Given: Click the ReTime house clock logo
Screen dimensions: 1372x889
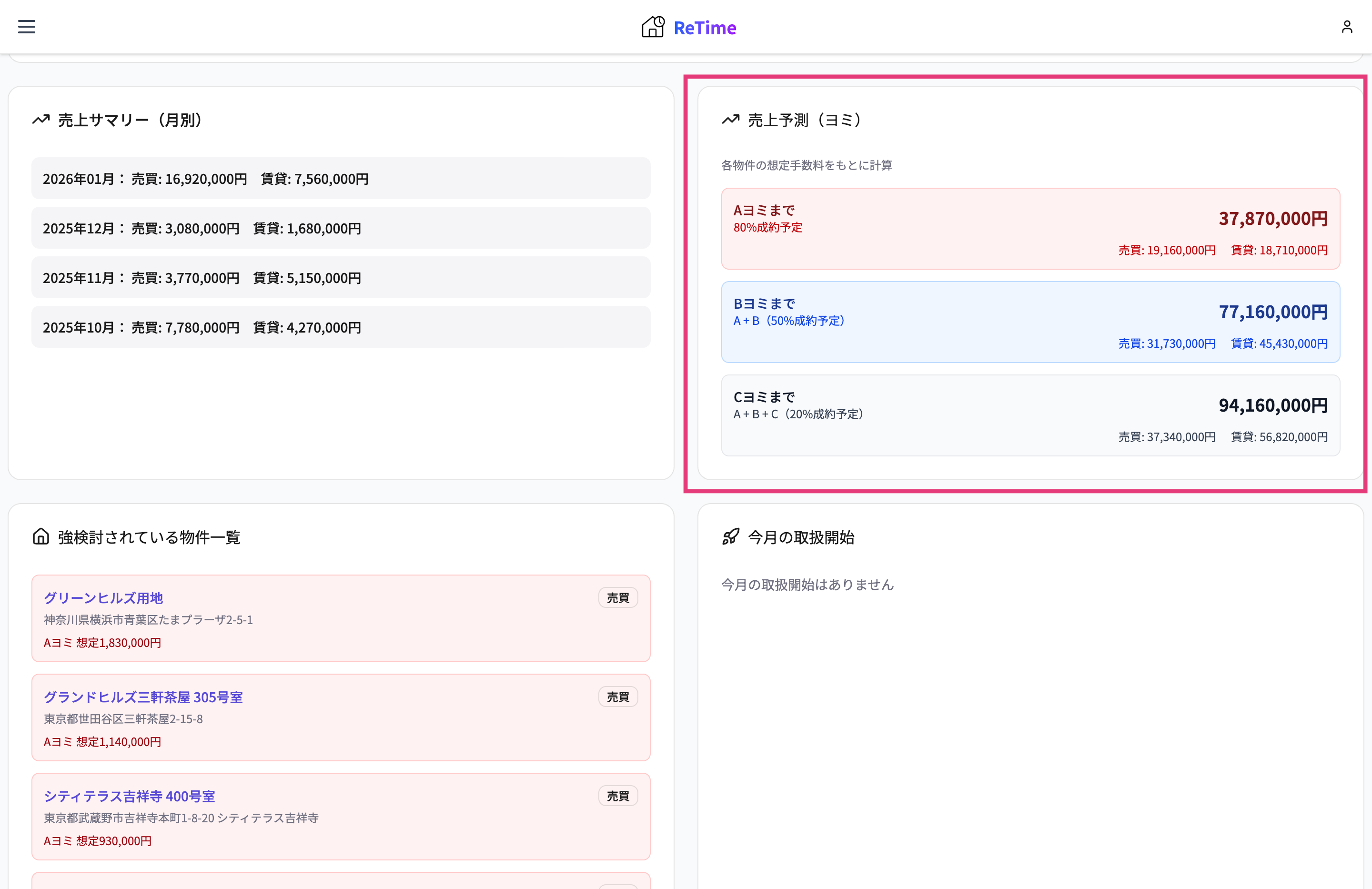Looking at the screenshot, I should point(653,27).
